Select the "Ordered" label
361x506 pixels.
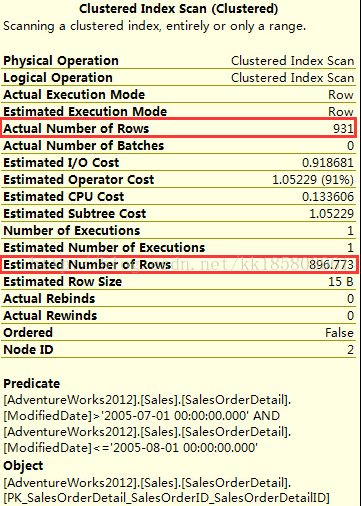[28, 333]
